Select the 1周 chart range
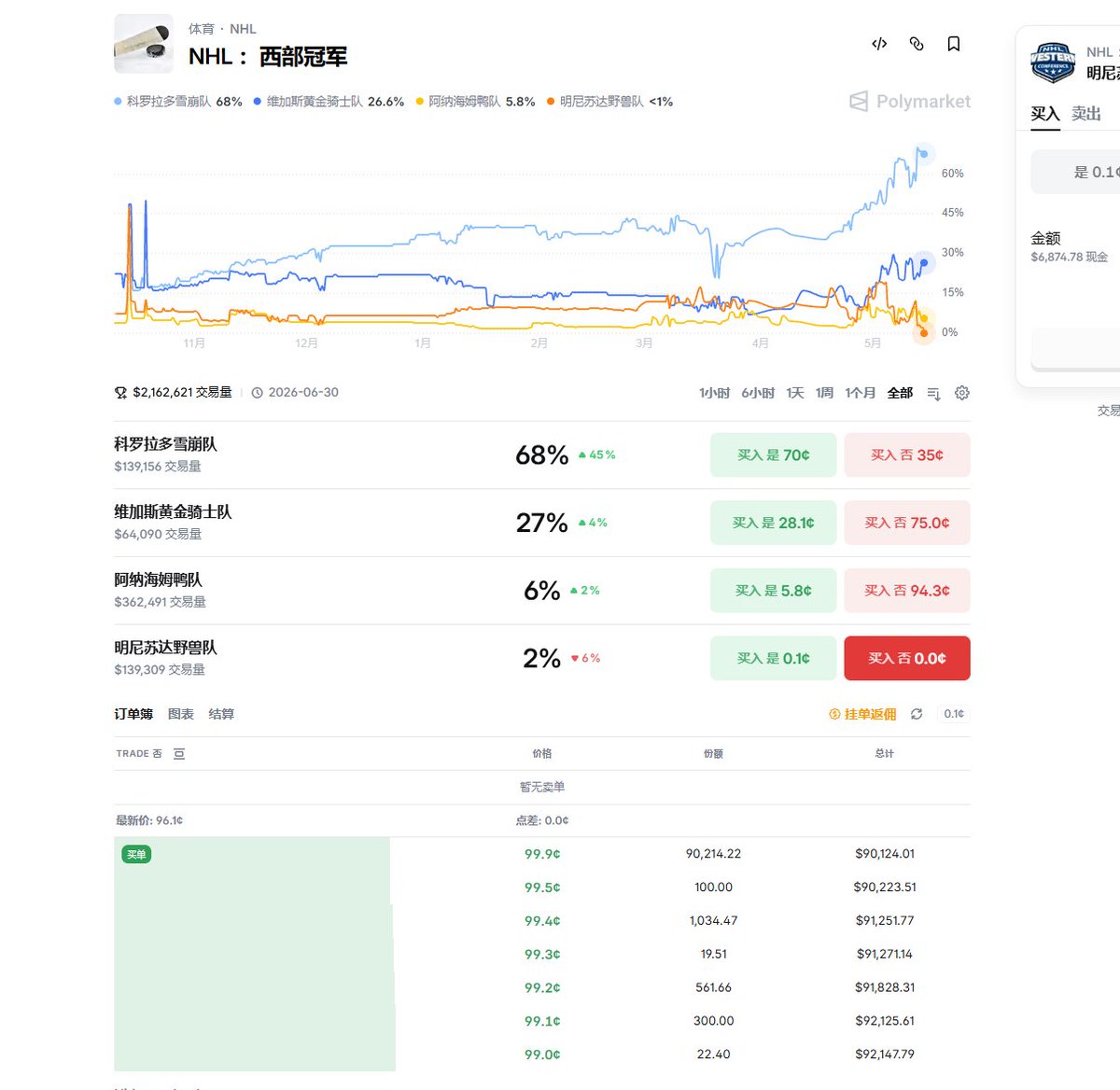The width and height of the screenshot is (1120, 1090). pyautogui.click(x=824, y=393)
